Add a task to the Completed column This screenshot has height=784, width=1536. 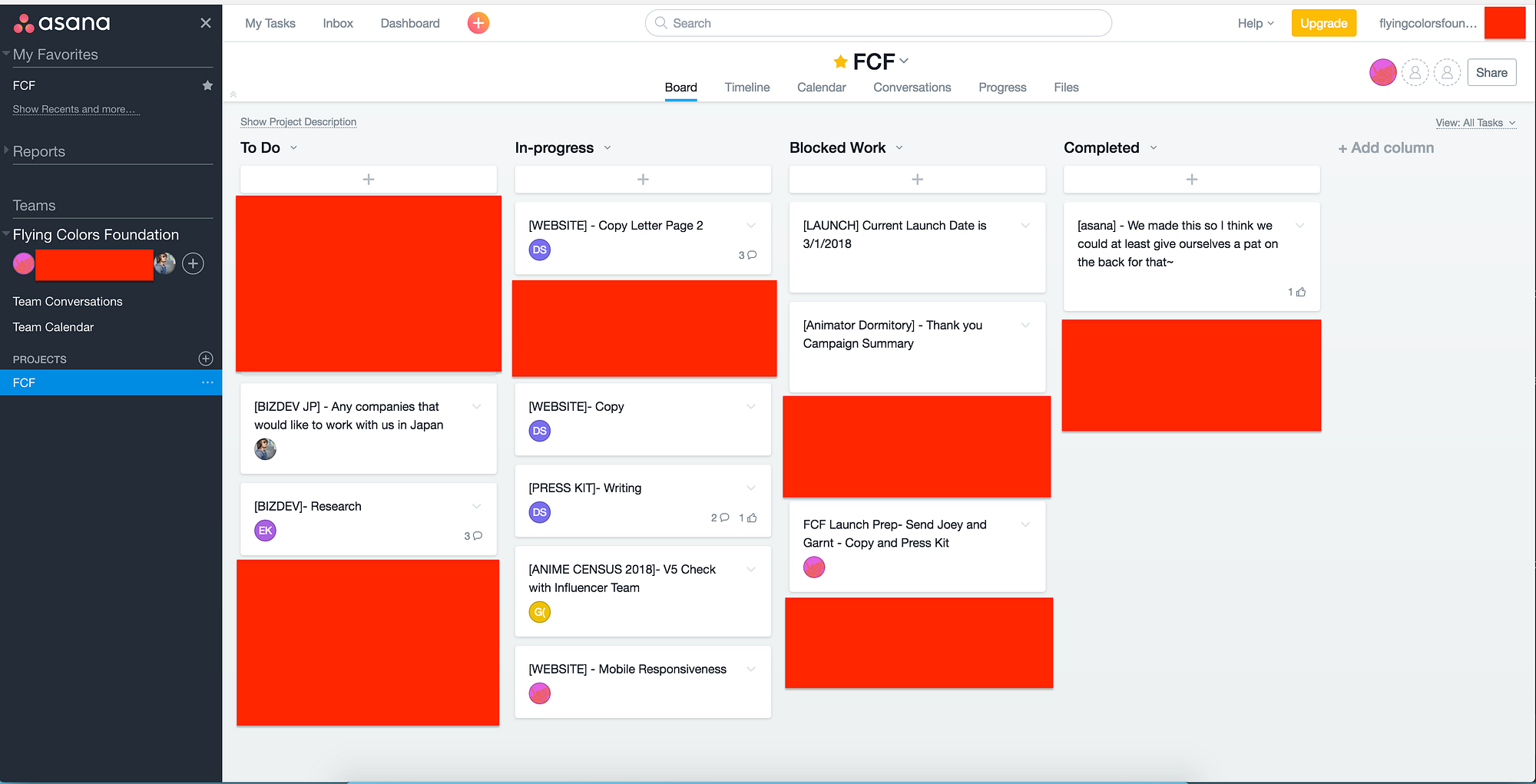click(1192, 179)
